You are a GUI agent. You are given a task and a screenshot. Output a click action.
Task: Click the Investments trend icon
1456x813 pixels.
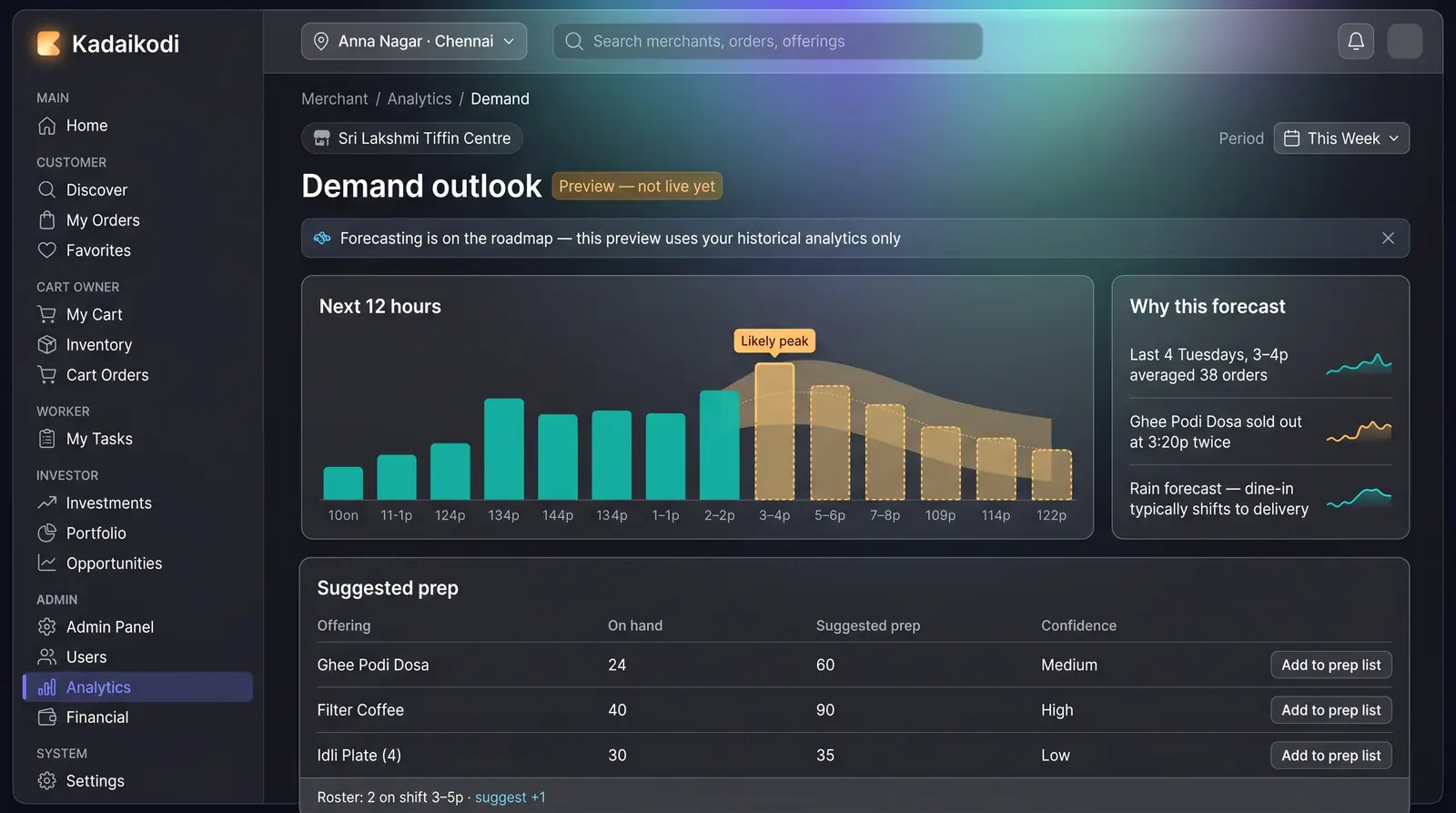(47, 503)
